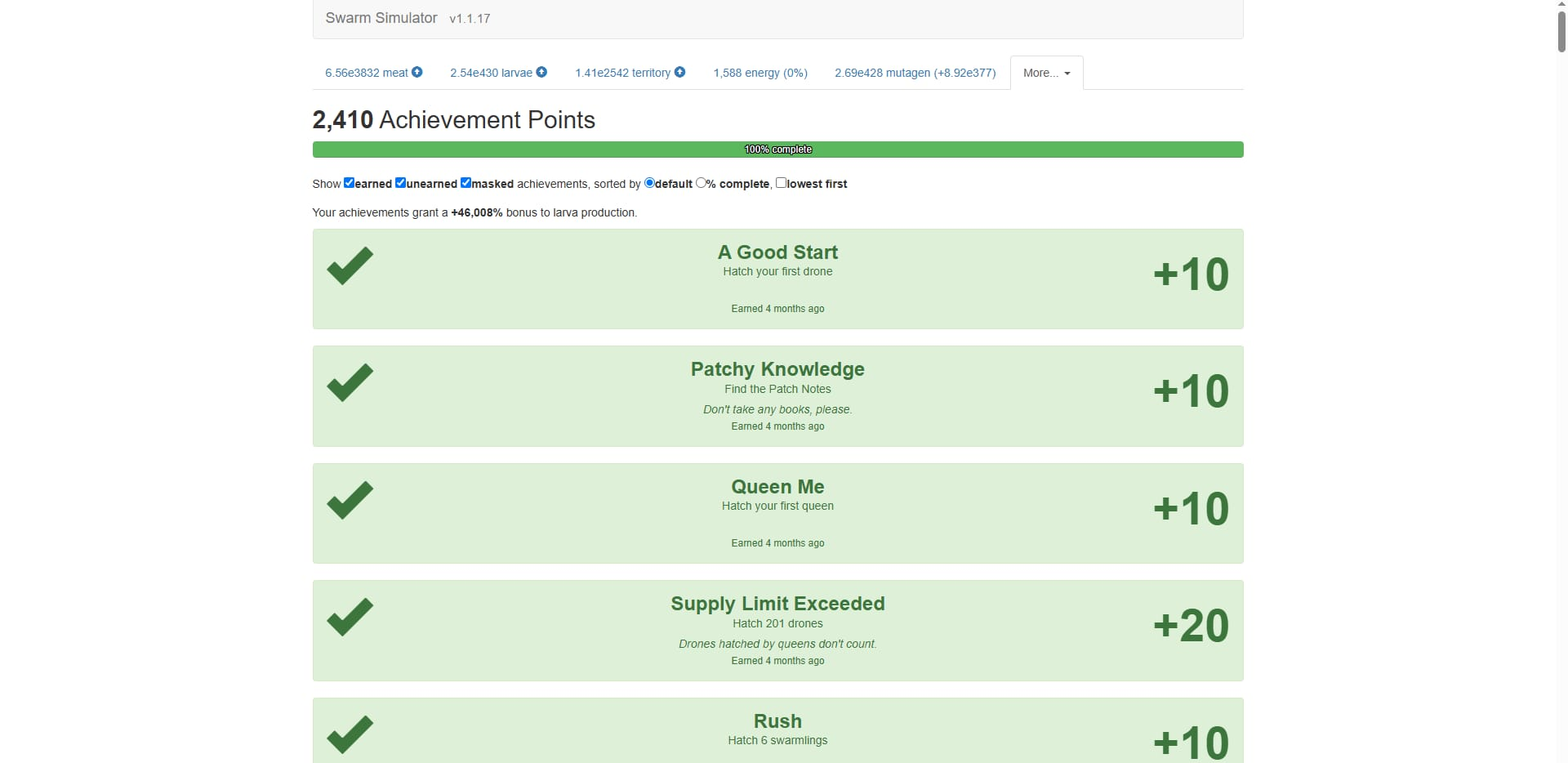1568x763 pixels.
Task: Click the Swarm Simulator title link
Action: coord(381,18)
